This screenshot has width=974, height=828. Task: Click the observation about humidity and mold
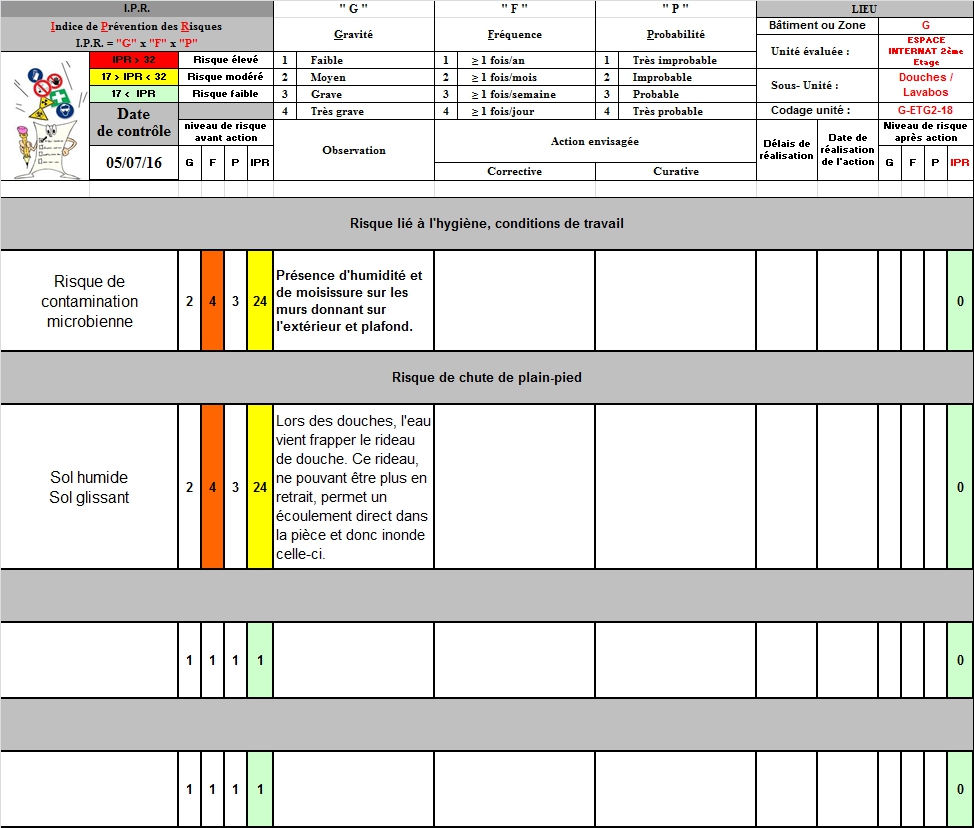click(x=353, y=301)
